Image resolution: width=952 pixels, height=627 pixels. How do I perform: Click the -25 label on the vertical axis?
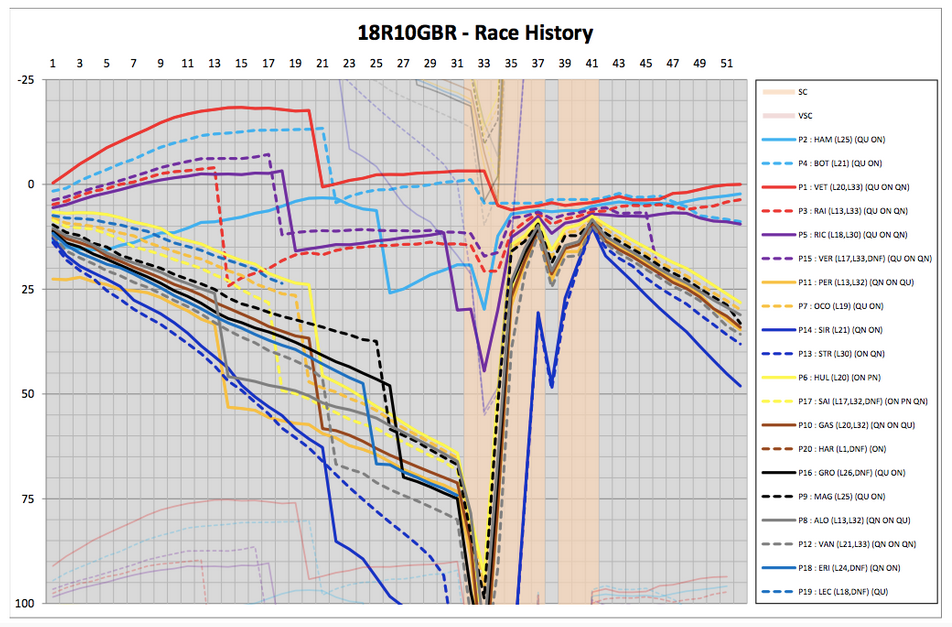(x=27, y=80)
